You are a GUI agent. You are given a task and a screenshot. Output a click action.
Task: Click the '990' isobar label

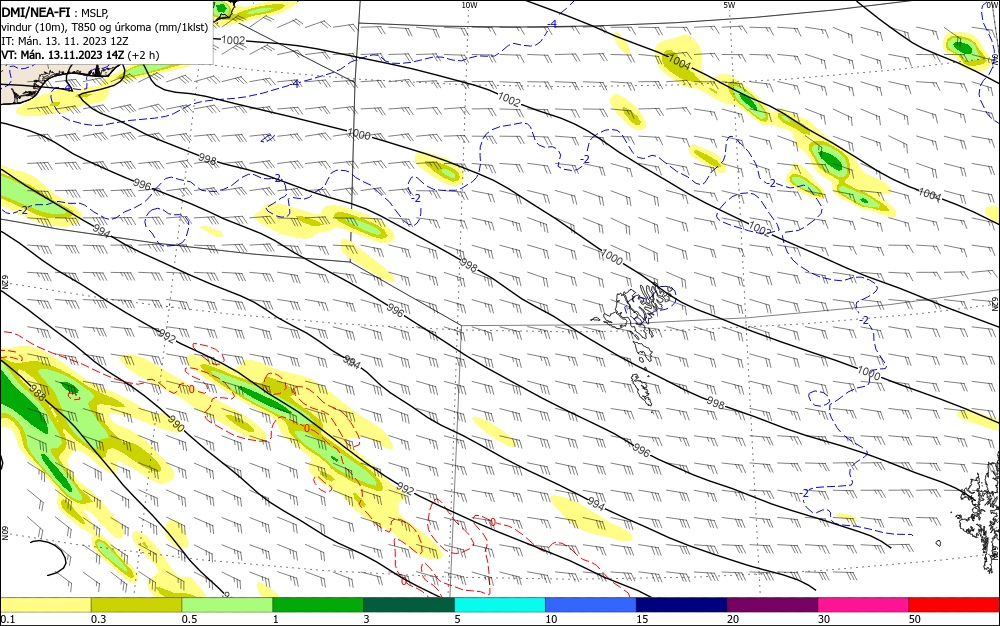coord(176,423)
